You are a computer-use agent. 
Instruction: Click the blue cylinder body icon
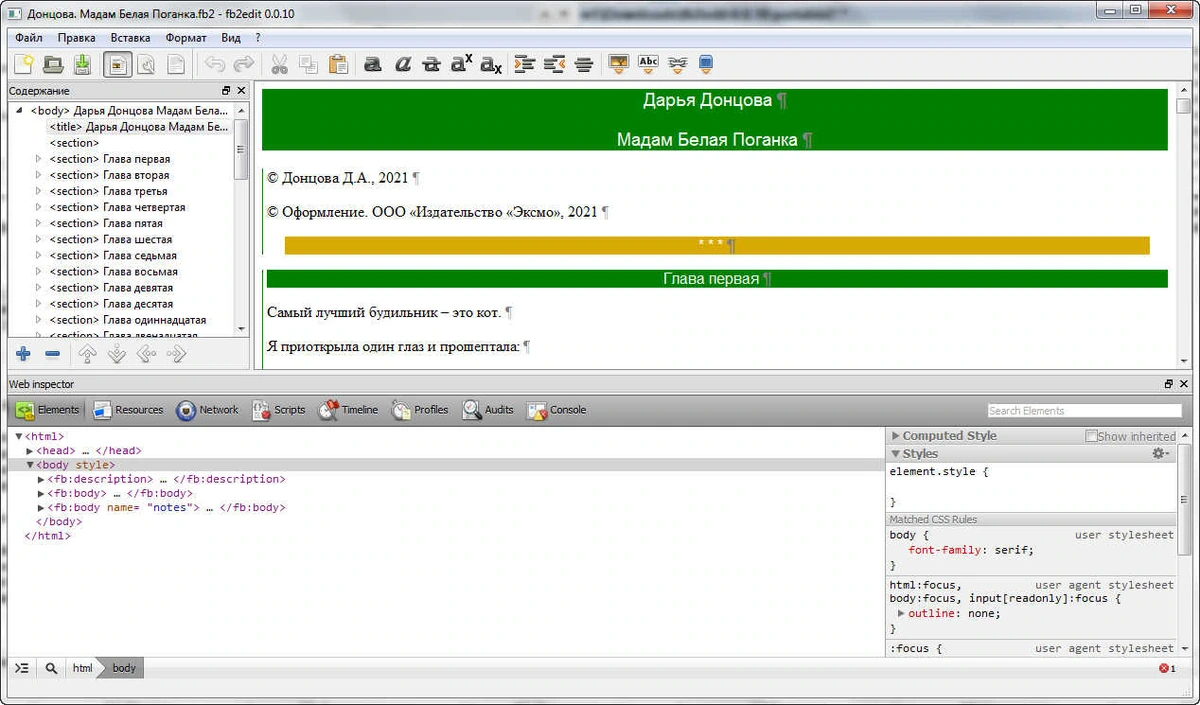coord(707,64)
